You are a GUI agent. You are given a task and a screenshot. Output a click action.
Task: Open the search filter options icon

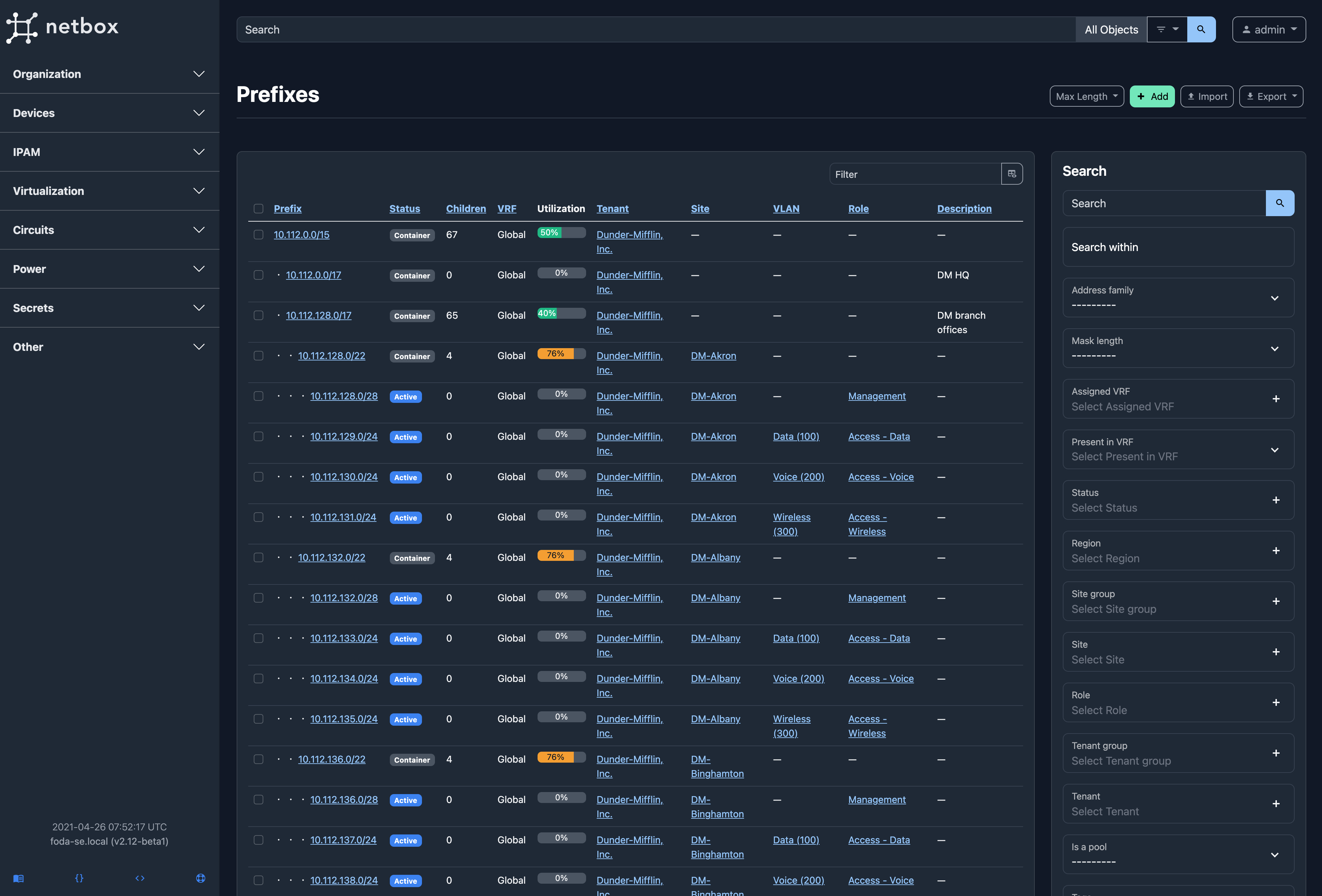(1167, 30)
